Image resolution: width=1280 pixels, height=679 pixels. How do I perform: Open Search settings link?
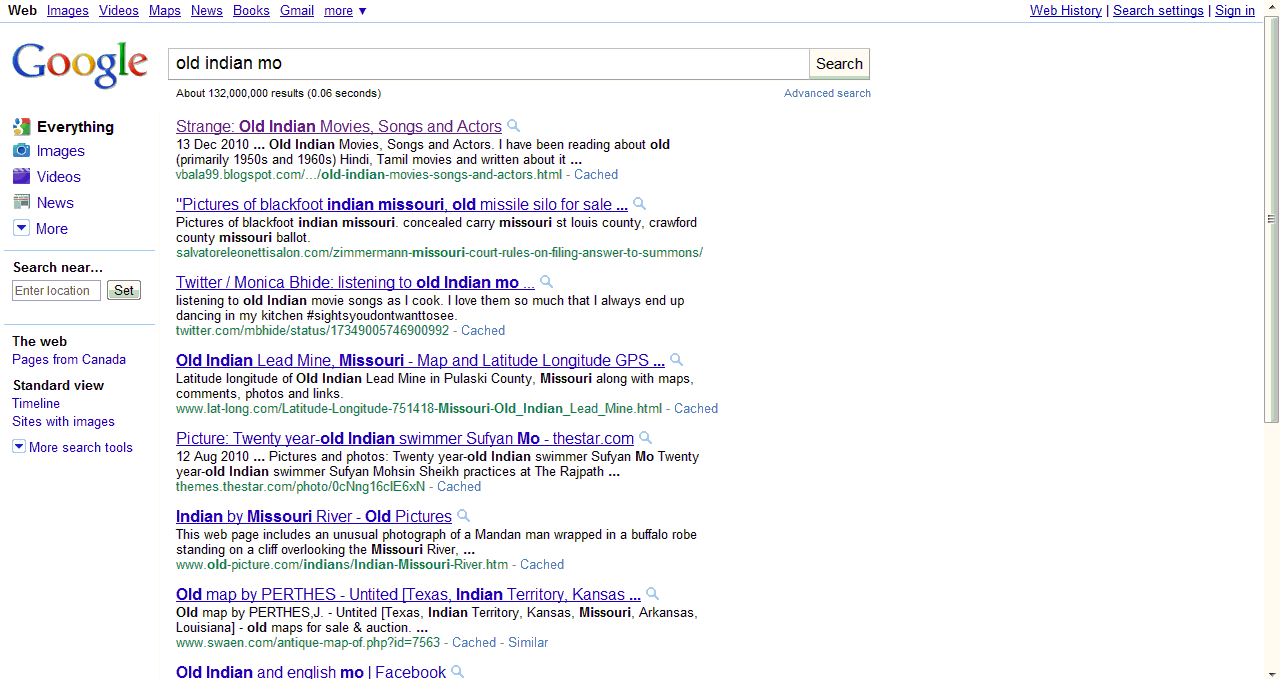click(x=1158, y=10)
